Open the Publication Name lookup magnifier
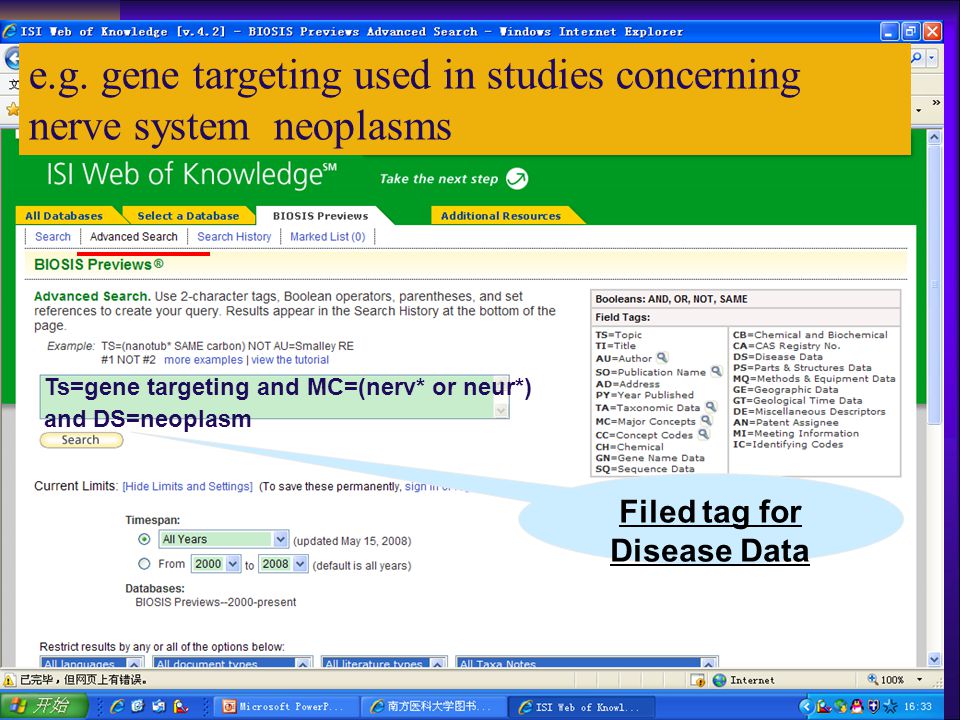960x720 pixels. (716, 371)
